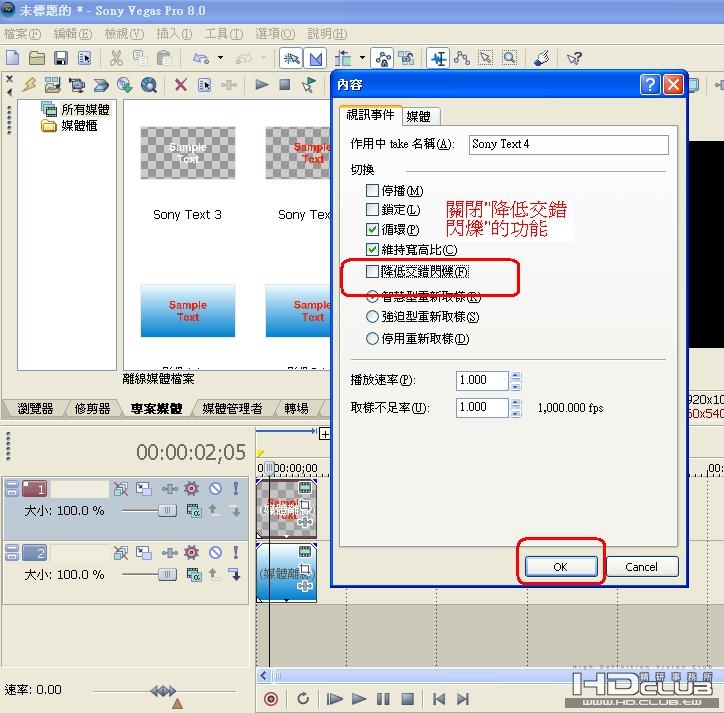Click the 速率 playback rate slider
This screenshot has width=724, height=713.
pyautogui.click(x=163, y=692)
